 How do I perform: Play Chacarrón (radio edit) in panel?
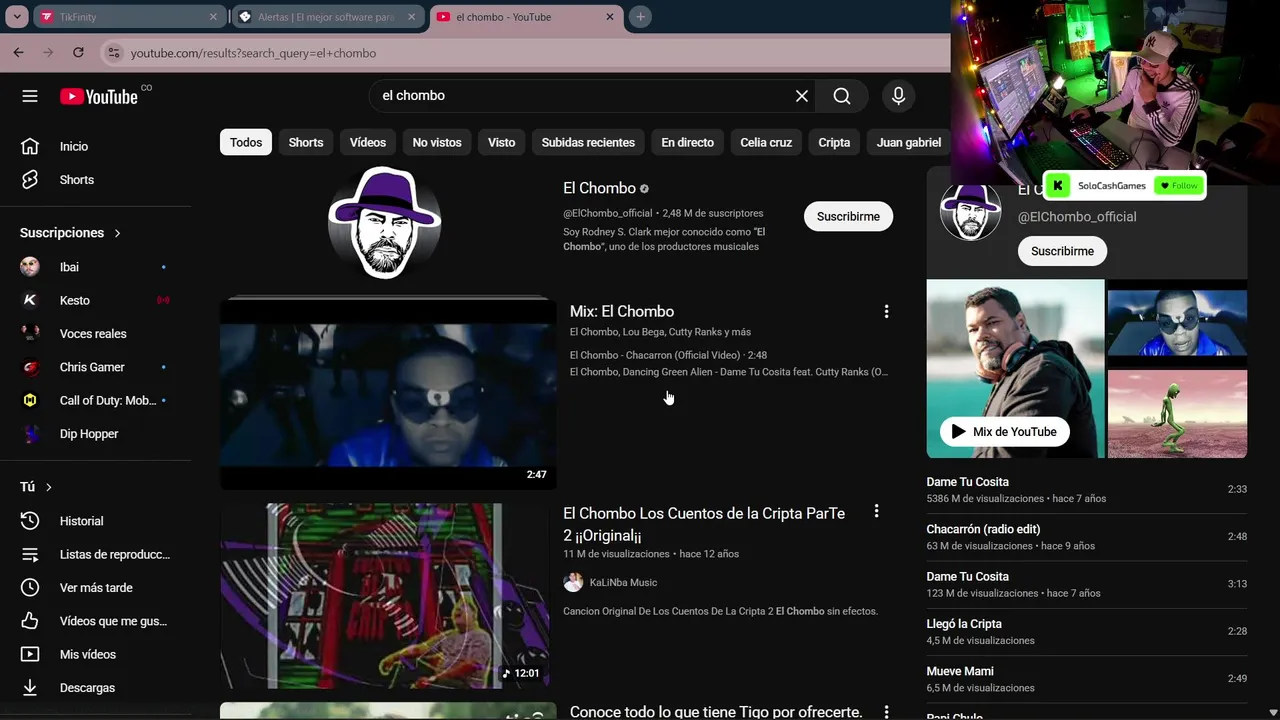click(1087, 537)
